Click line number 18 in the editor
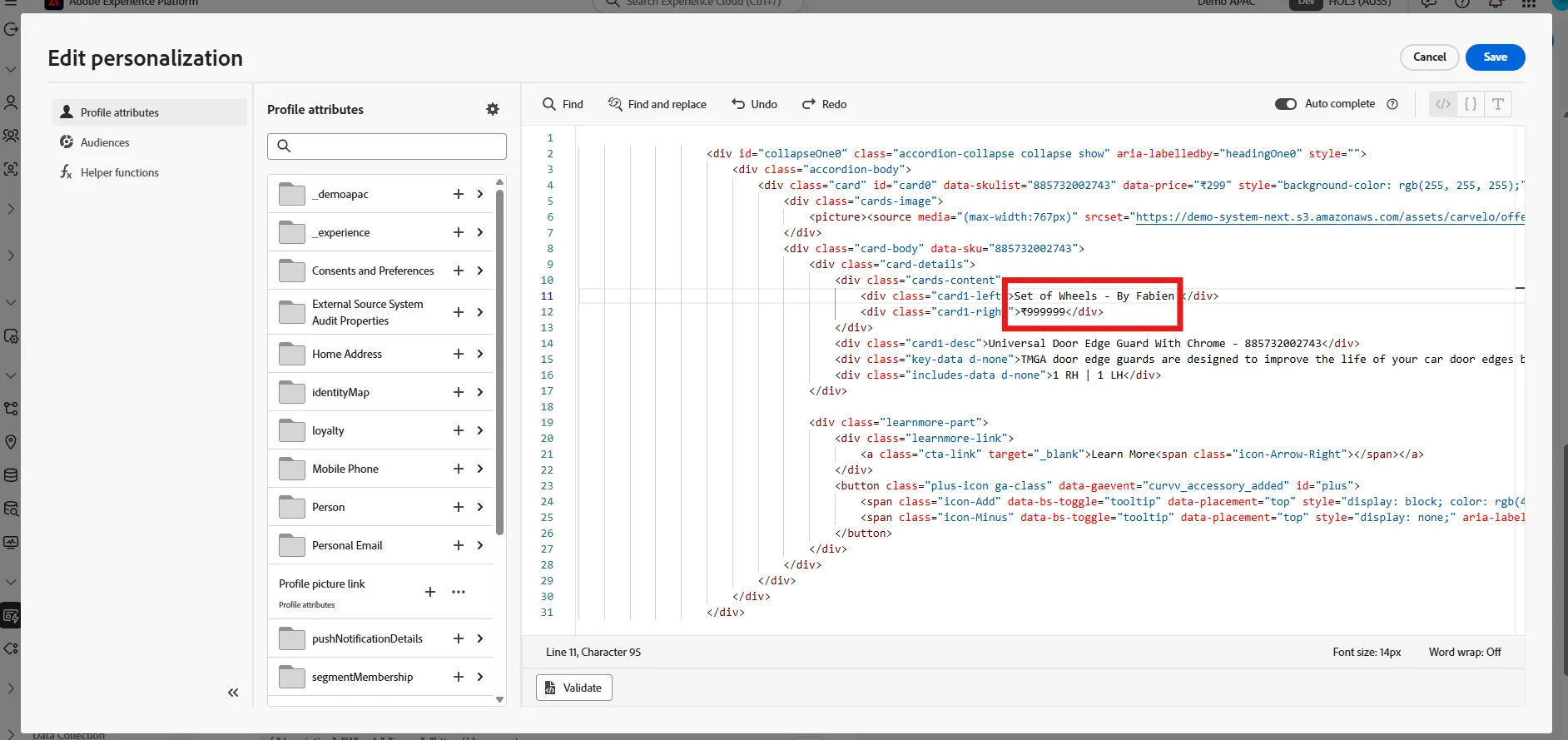The image size is (1568, 740). click(x=547, y=406)
